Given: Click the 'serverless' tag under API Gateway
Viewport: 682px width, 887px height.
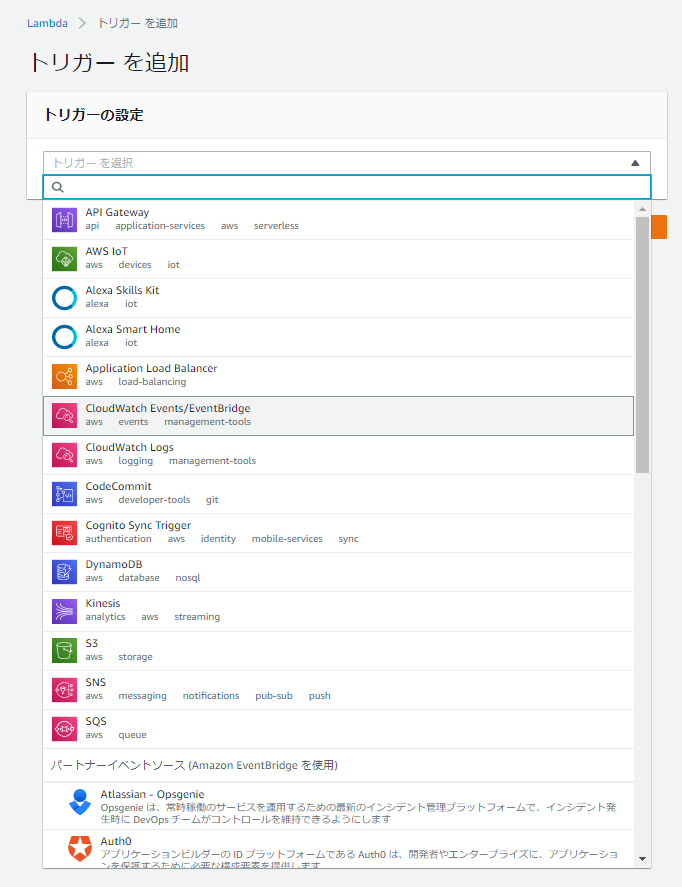Looking at the screenshot, I should click(276, 226).
